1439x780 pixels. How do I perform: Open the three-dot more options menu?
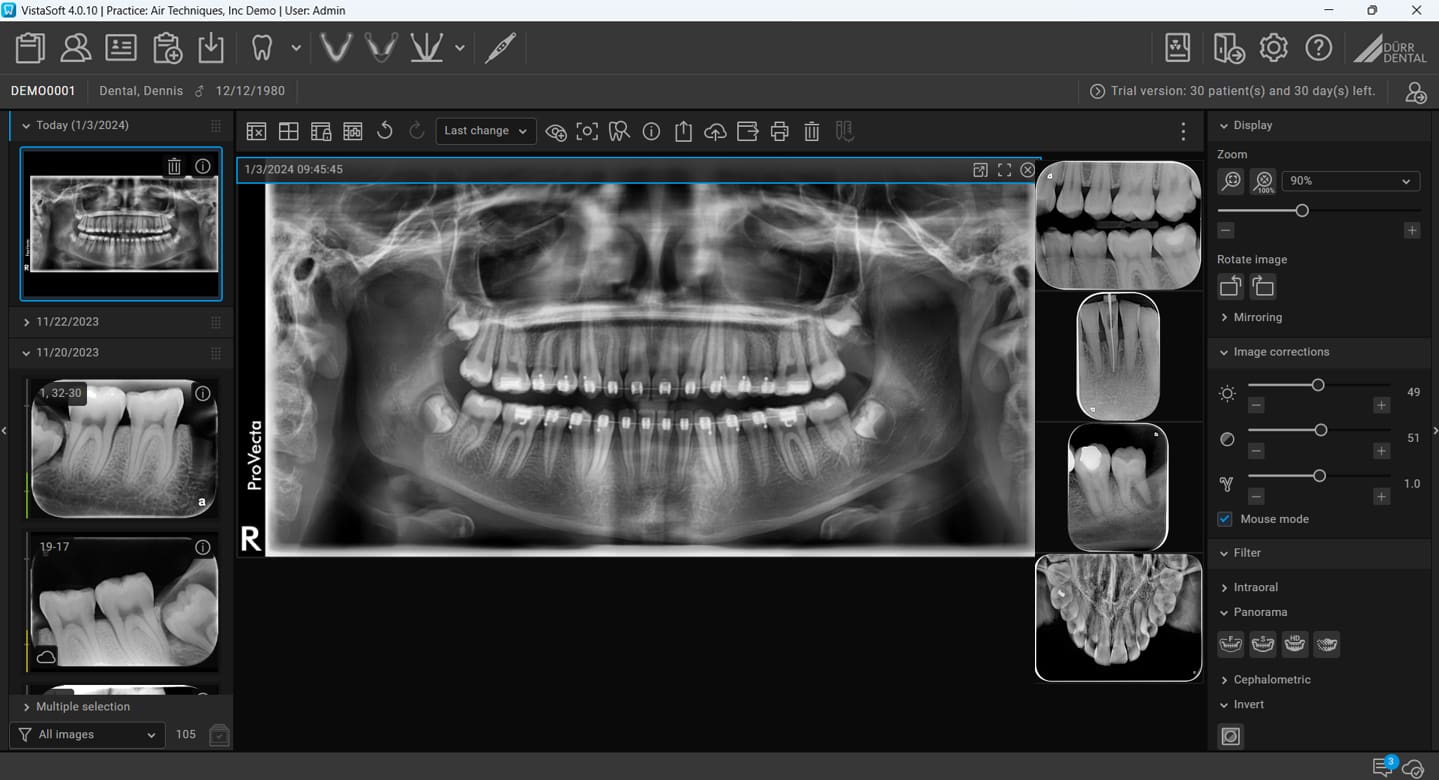pos(1183,131)
